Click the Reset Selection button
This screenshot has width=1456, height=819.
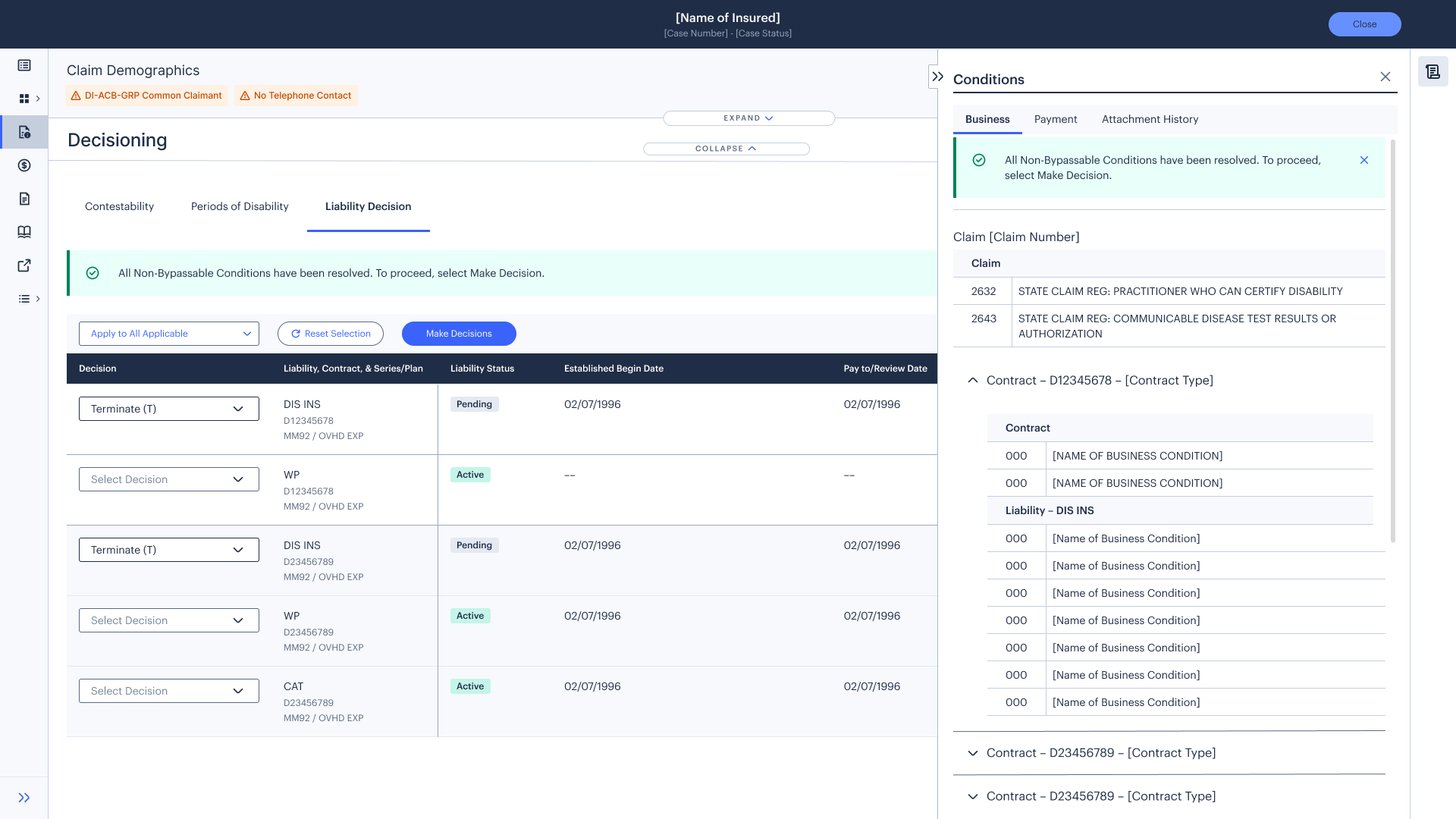[x=331, y=334]
